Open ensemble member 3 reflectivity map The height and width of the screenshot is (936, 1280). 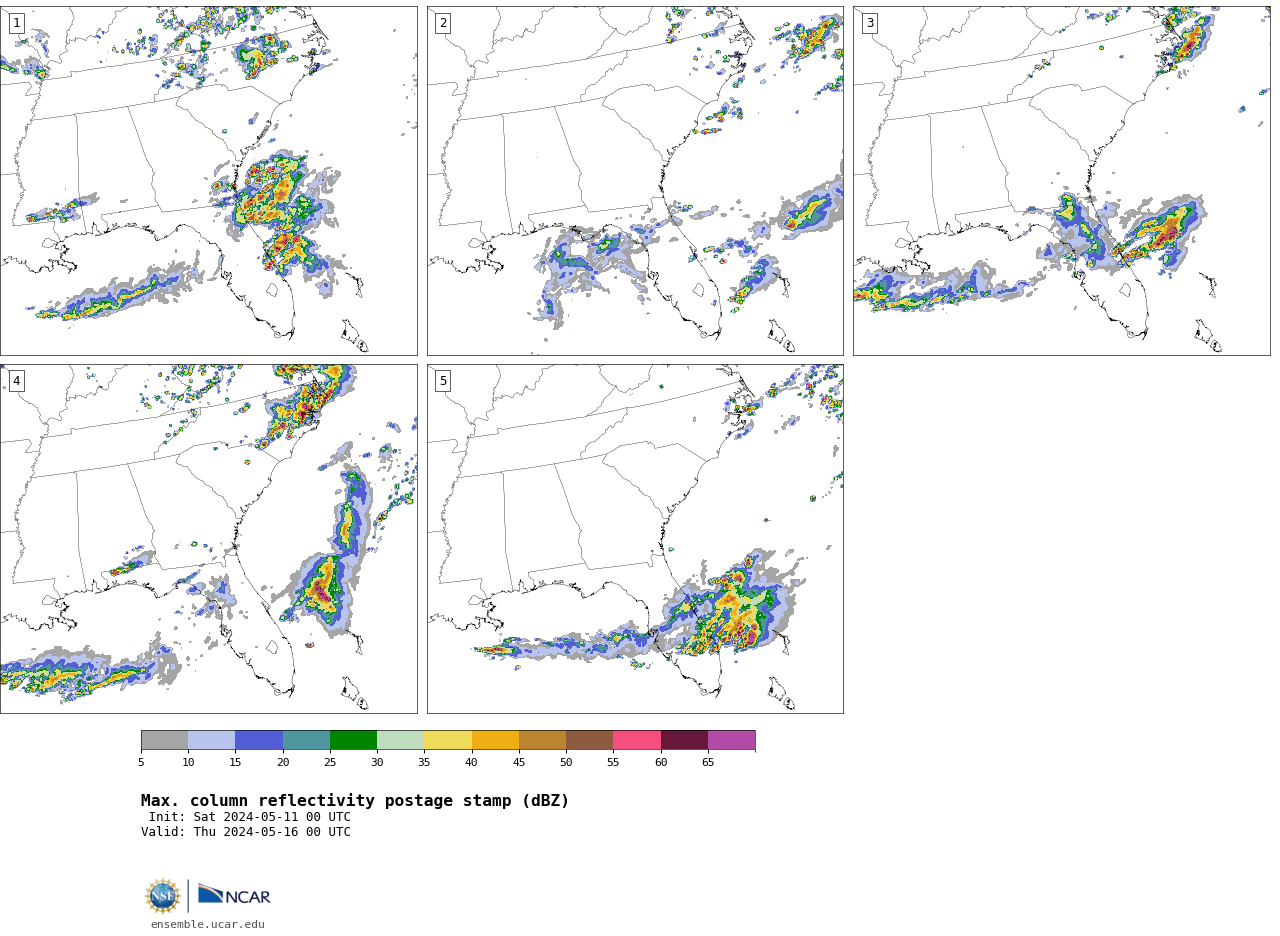pos(1062,181)
